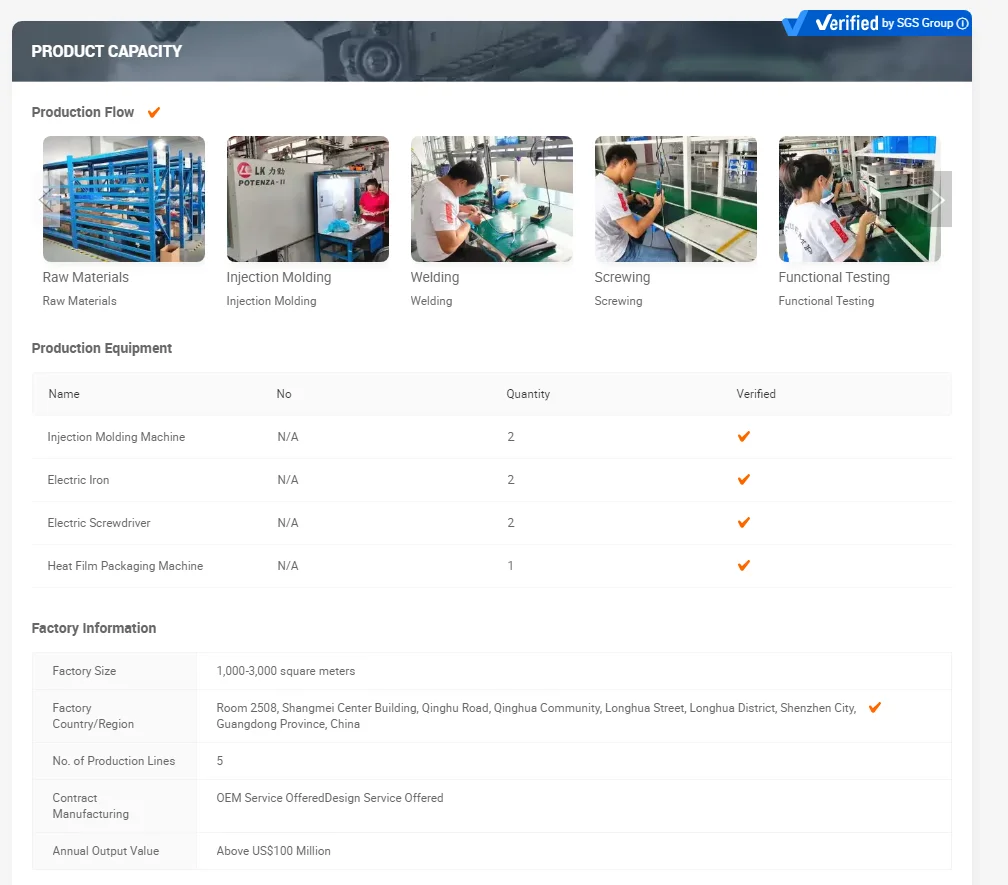Click N/A in the Heat Film Packaging row

pos(288,566)
